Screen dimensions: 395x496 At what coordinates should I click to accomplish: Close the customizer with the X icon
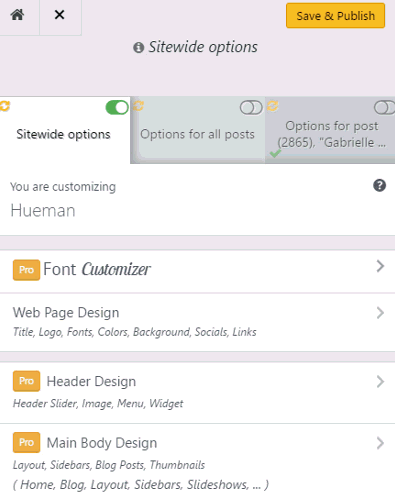(59, 15)
